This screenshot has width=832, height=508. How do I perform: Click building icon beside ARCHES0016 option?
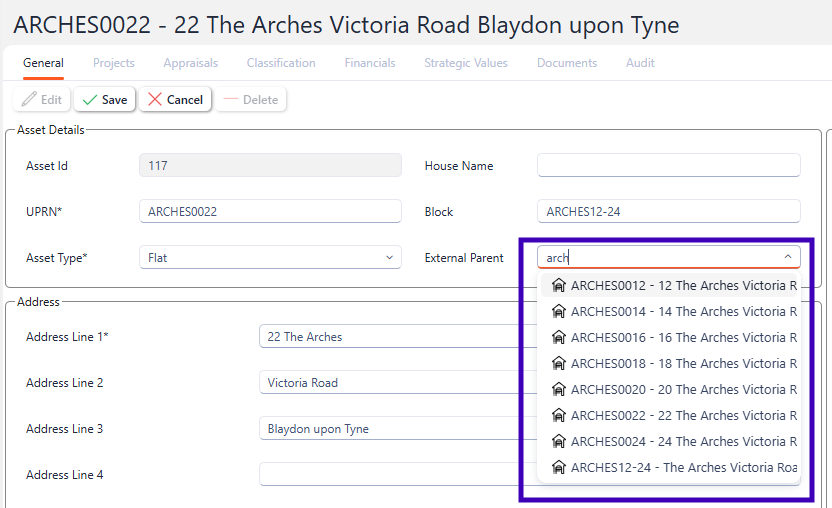pos(559,338)
